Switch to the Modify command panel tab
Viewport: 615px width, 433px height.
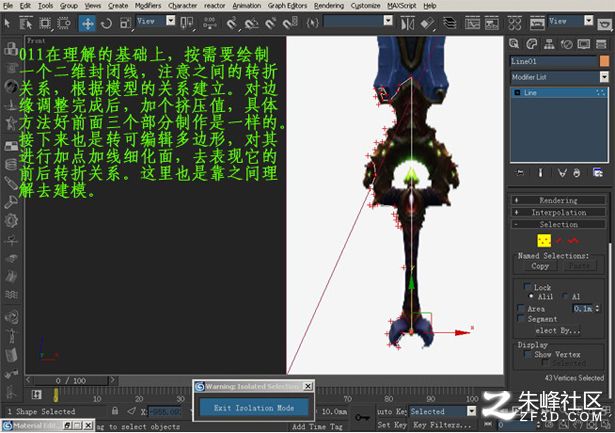531,44
